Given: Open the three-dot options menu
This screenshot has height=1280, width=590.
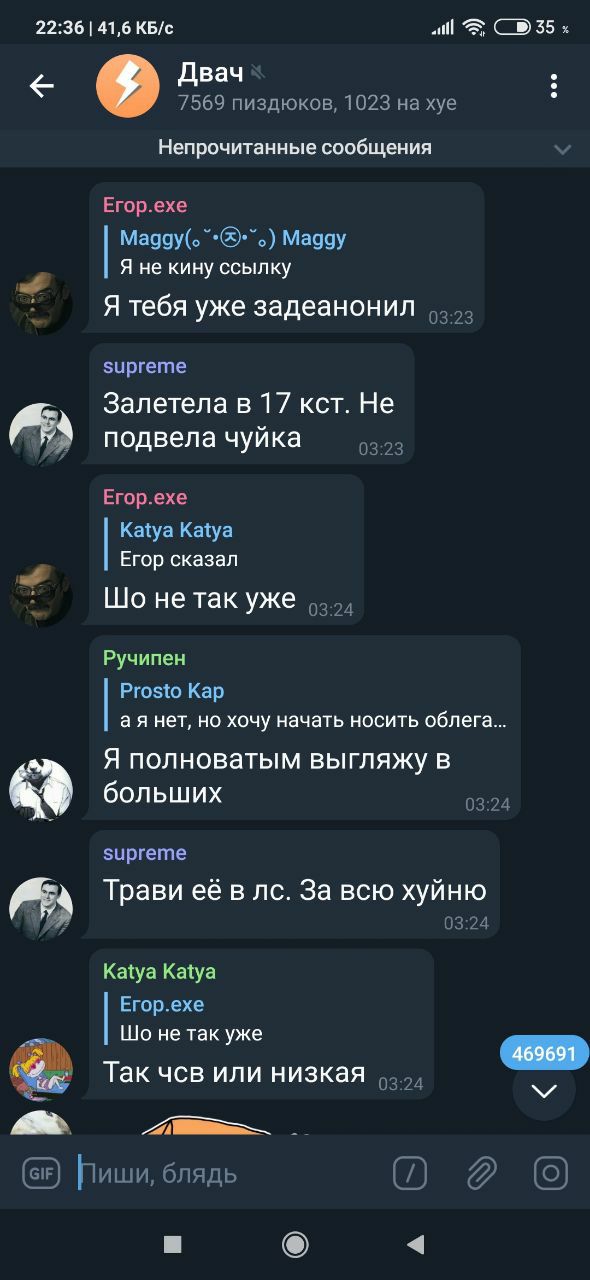Looking at the screenshot, I should click(553, 86).
